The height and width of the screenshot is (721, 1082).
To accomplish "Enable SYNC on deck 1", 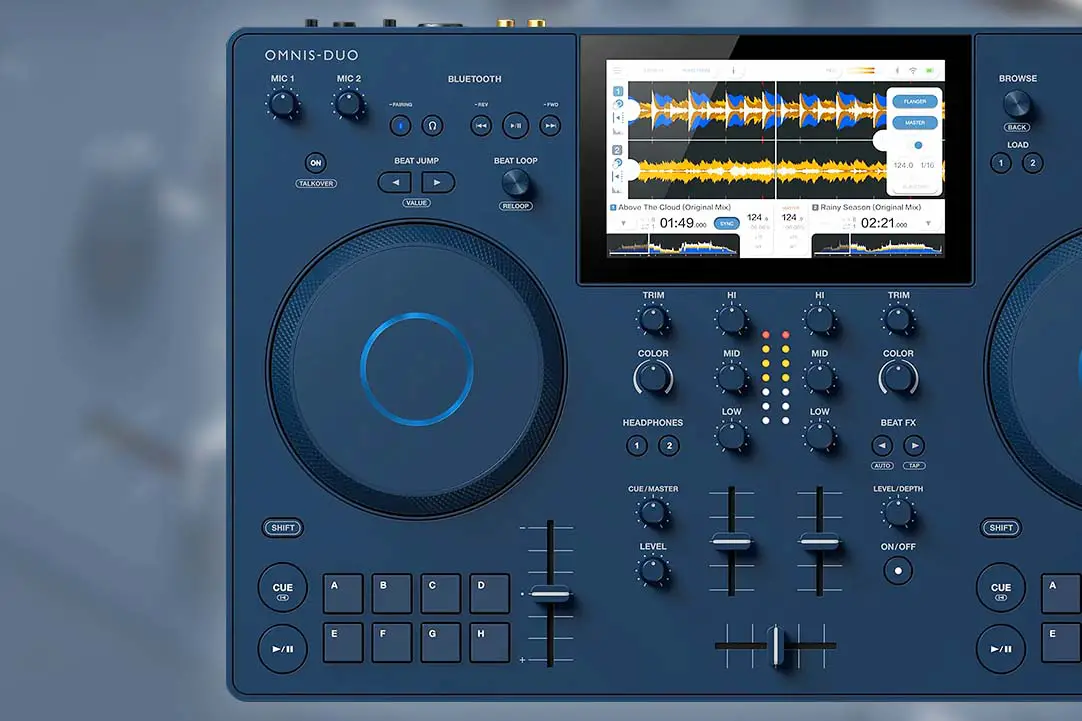I will 726,223.
